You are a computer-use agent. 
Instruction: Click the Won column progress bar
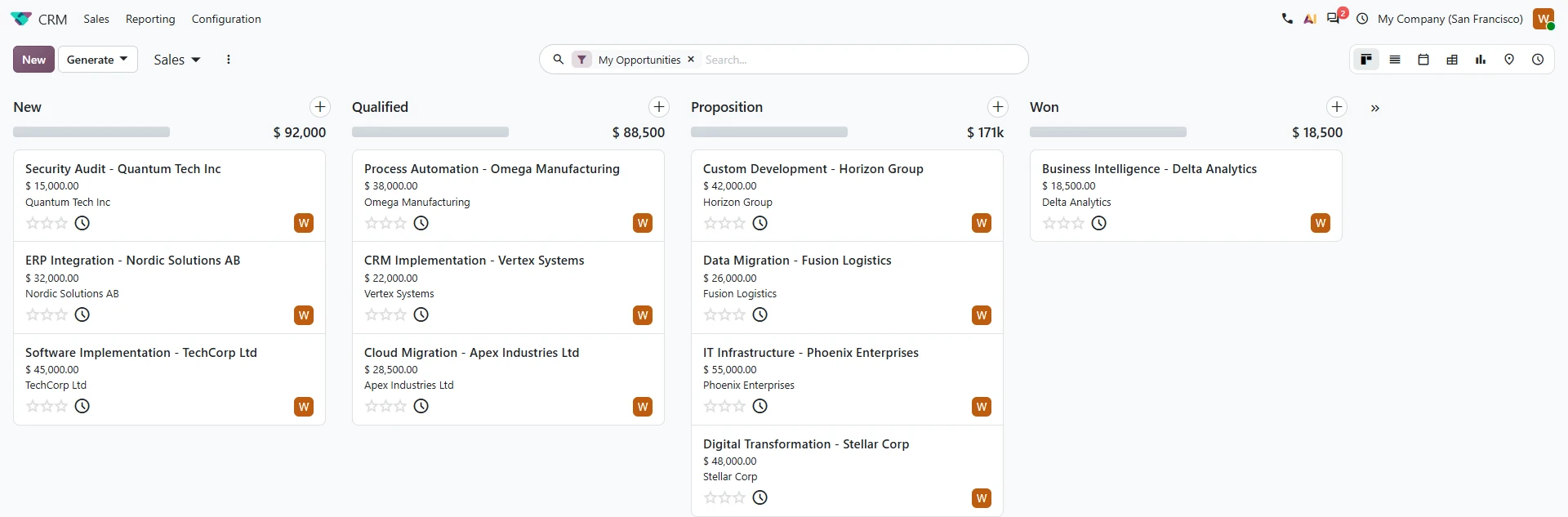[1108, 132]
